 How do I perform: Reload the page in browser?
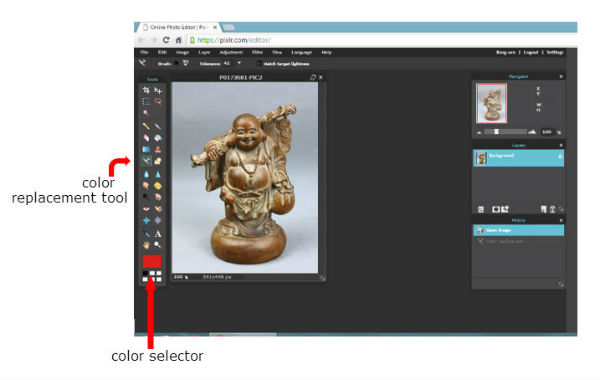(x=166, y=40)
